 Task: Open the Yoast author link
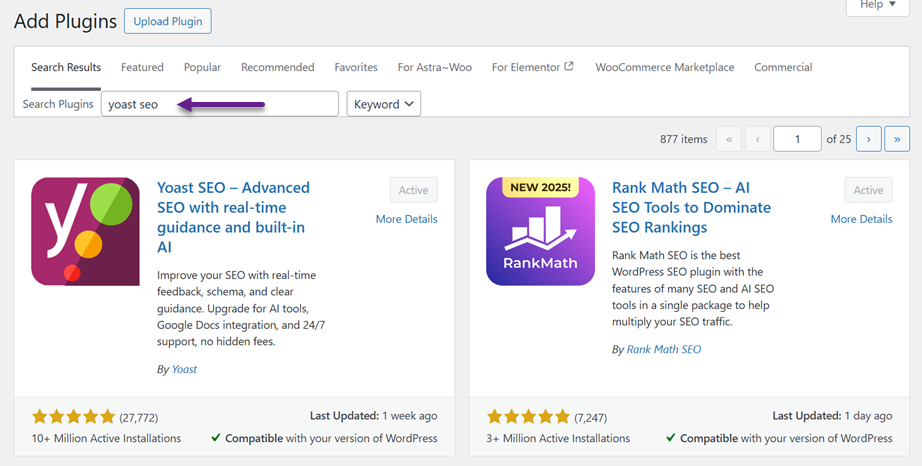pos(184,369)
